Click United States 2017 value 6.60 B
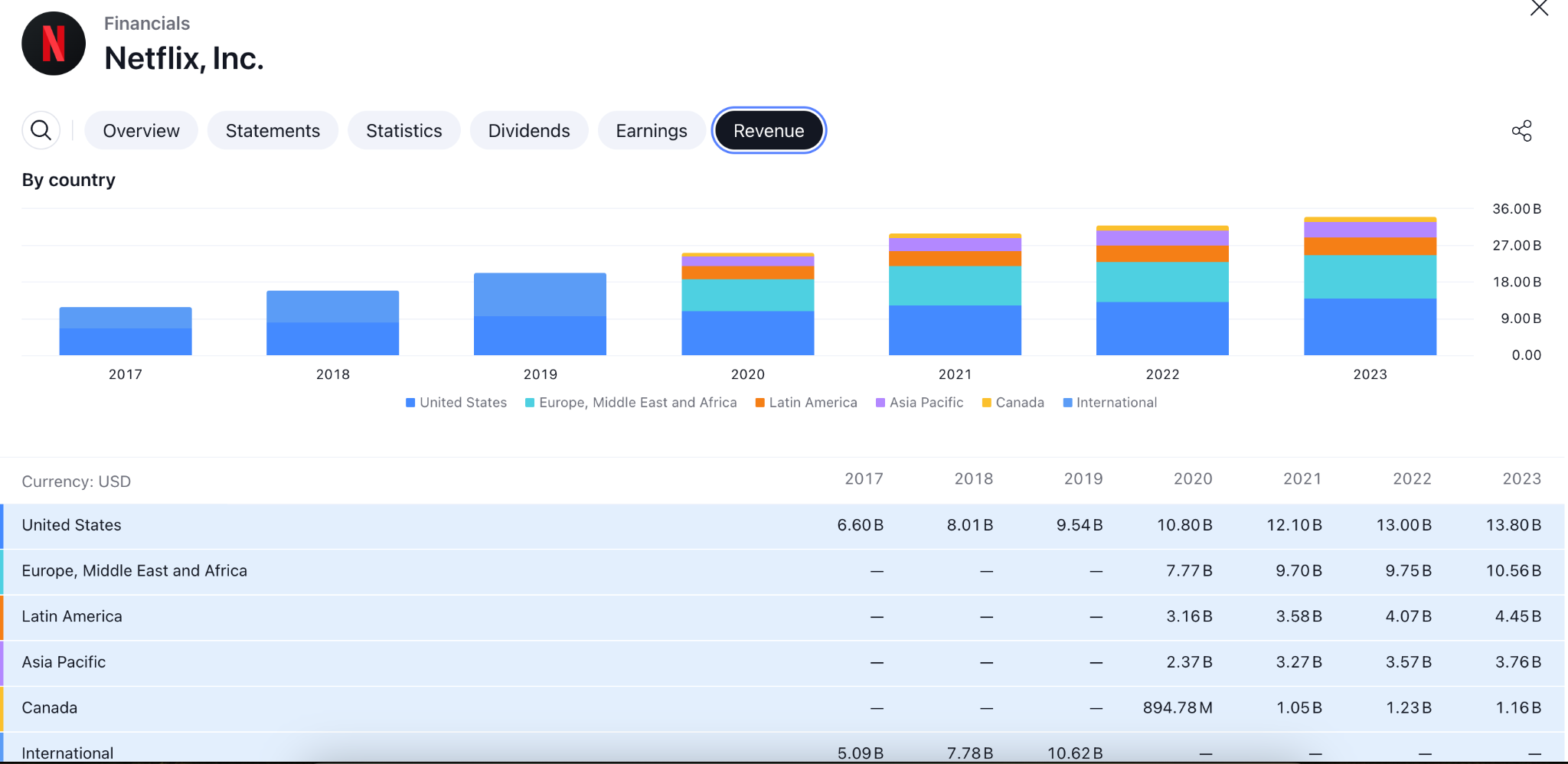The height and width of the screenshot is (764, 1568). 861,525
